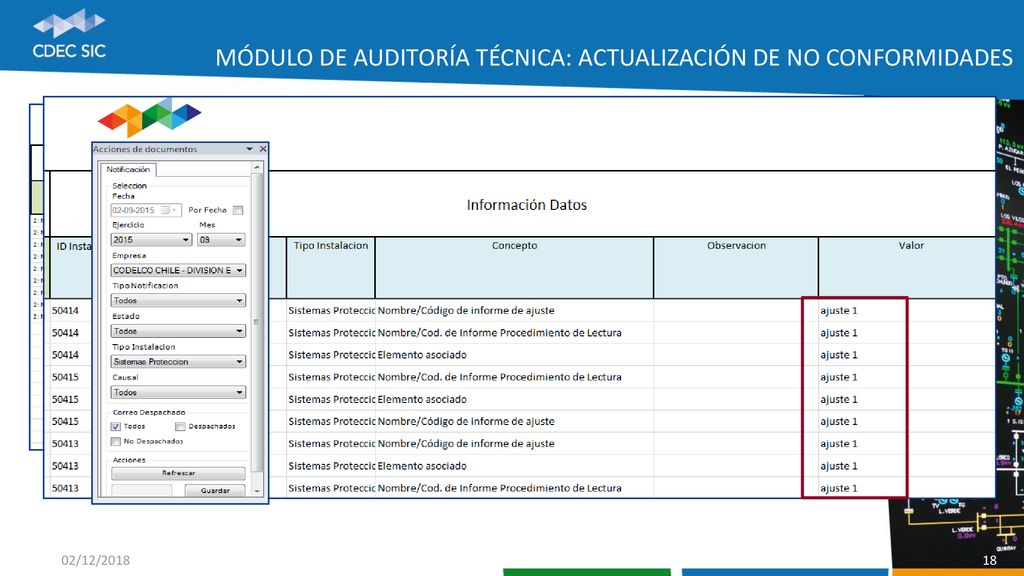Expand the Empresa combo box
The width and height of the screenshot is (1024, 576).
178,270
